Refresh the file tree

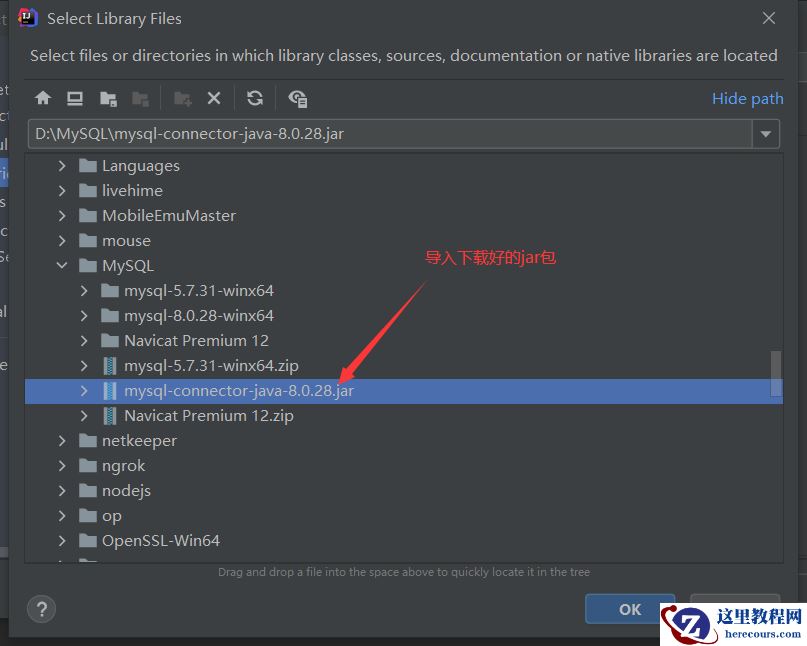[x=255, y=98]
